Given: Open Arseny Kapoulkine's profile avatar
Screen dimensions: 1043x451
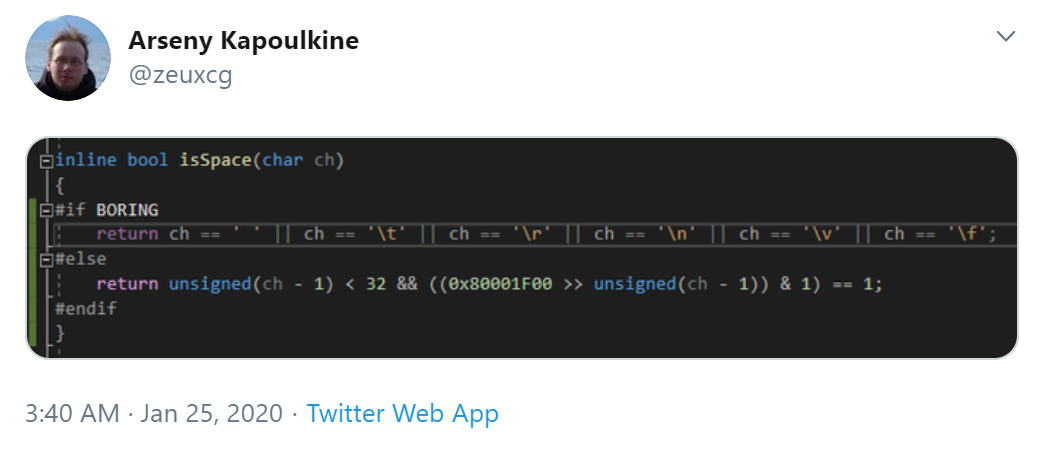Looking at the screenshot, I should 67,58.
